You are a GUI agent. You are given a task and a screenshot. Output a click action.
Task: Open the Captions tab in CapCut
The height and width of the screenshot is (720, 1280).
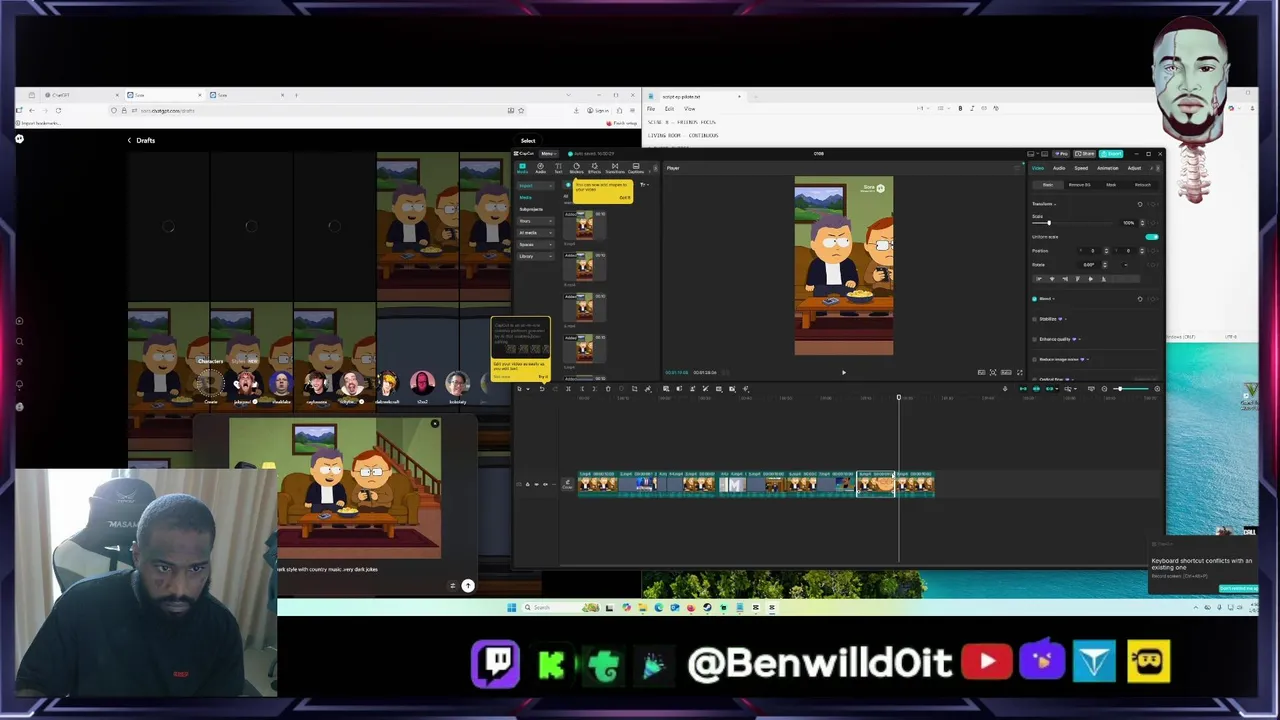click(636, 168)
